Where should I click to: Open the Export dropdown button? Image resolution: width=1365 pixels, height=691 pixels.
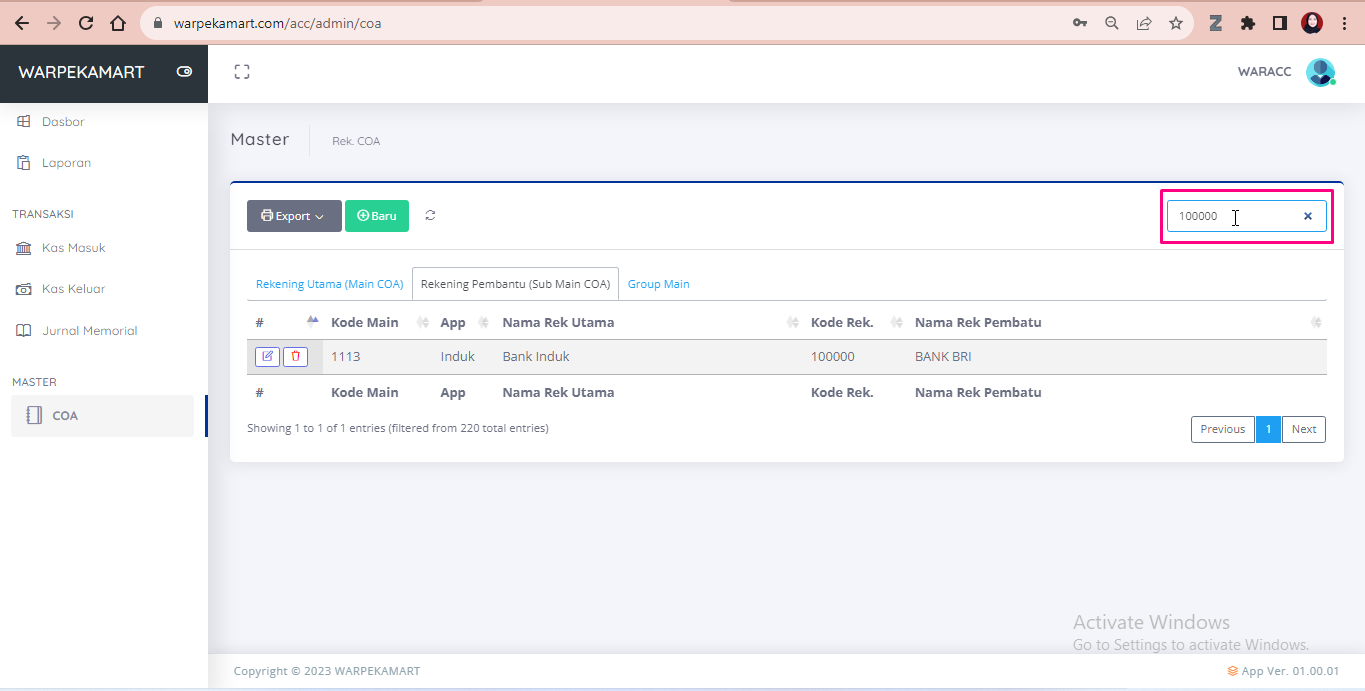point(294,216)
